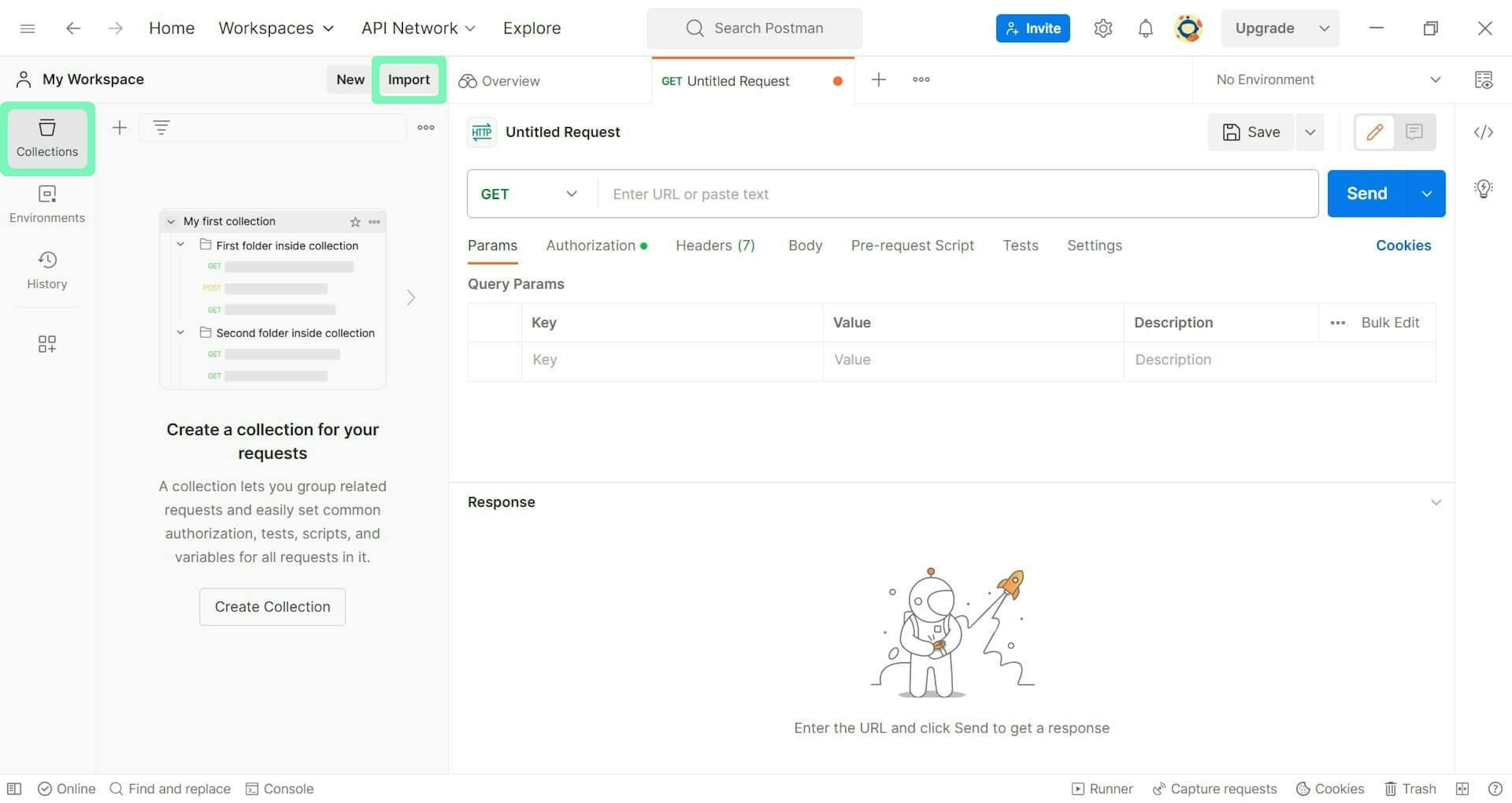Image resolution: width=1512 pixels, height=803 pixels.
Task: Click the HTTP request type icon
Action: click(481, 132)
